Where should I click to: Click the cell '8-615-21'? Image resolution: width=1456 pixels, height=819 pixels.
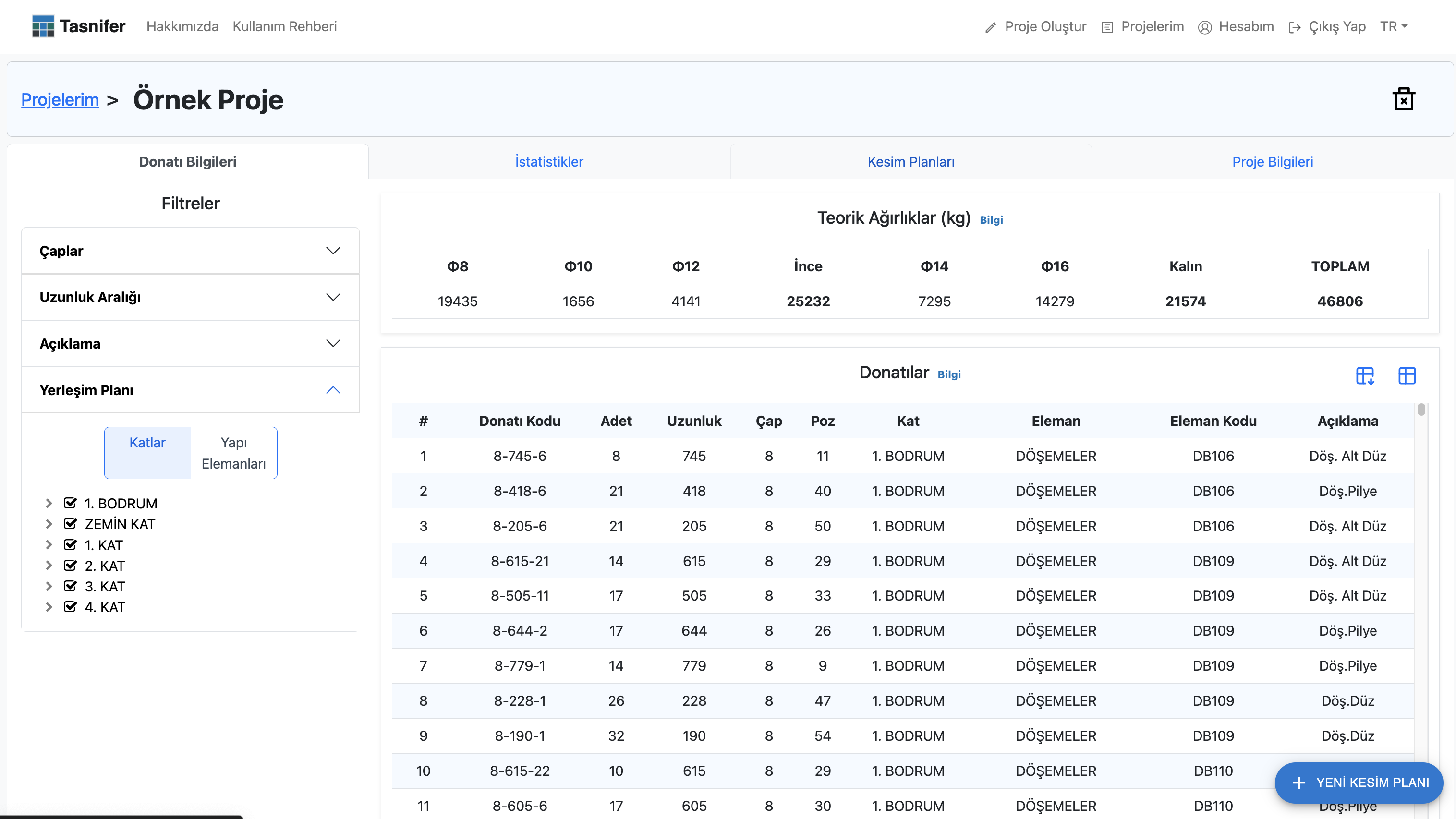pyautogui.click(x=520, y=561)
